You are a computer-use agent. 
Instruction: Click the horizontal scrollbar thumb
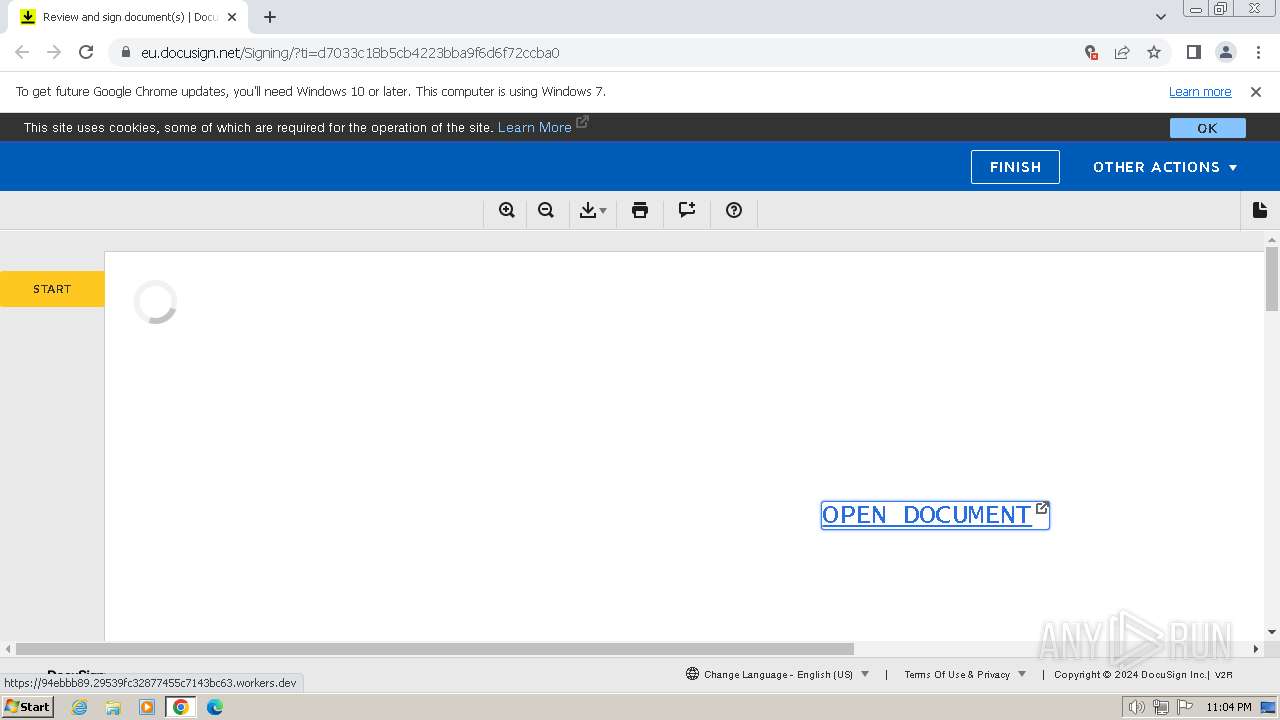pyautogui.click(x=435, y=649)
